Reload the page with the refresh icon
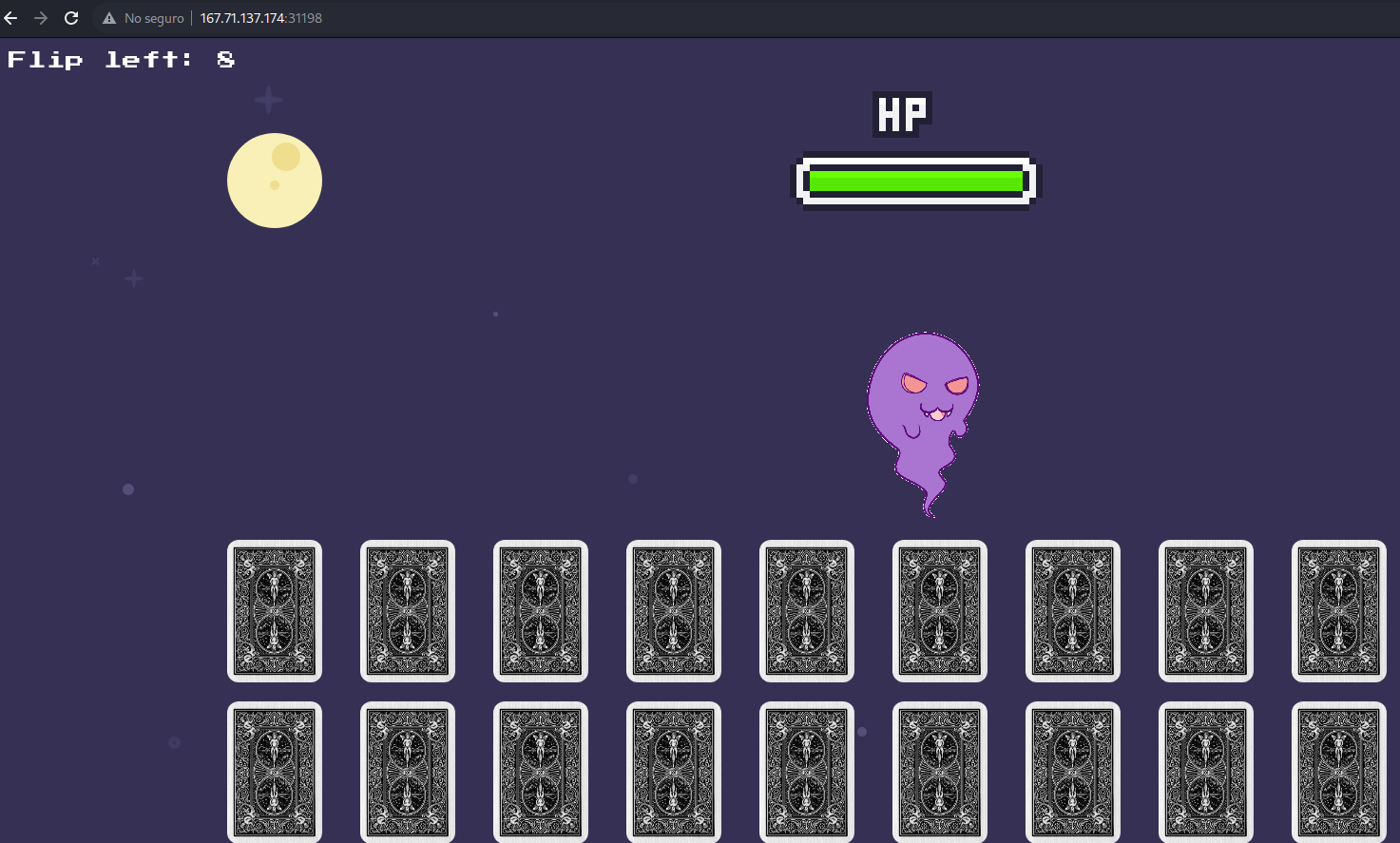The height and width of the screenshot is (843, 1400). [x=71, y=18]
